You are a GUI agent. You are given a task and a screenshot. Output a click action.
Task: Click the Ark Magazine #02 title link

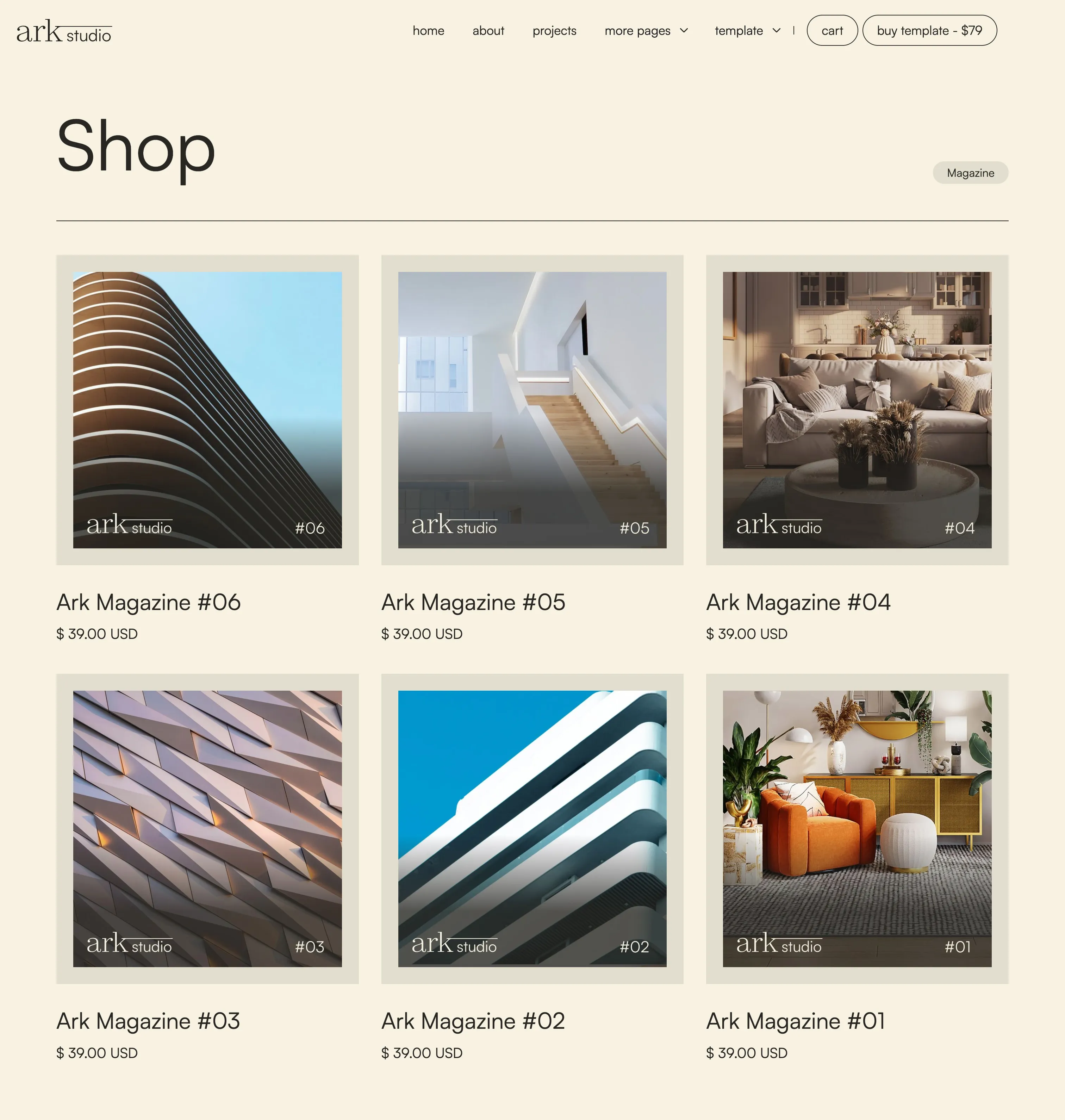tap(473, 1021)
